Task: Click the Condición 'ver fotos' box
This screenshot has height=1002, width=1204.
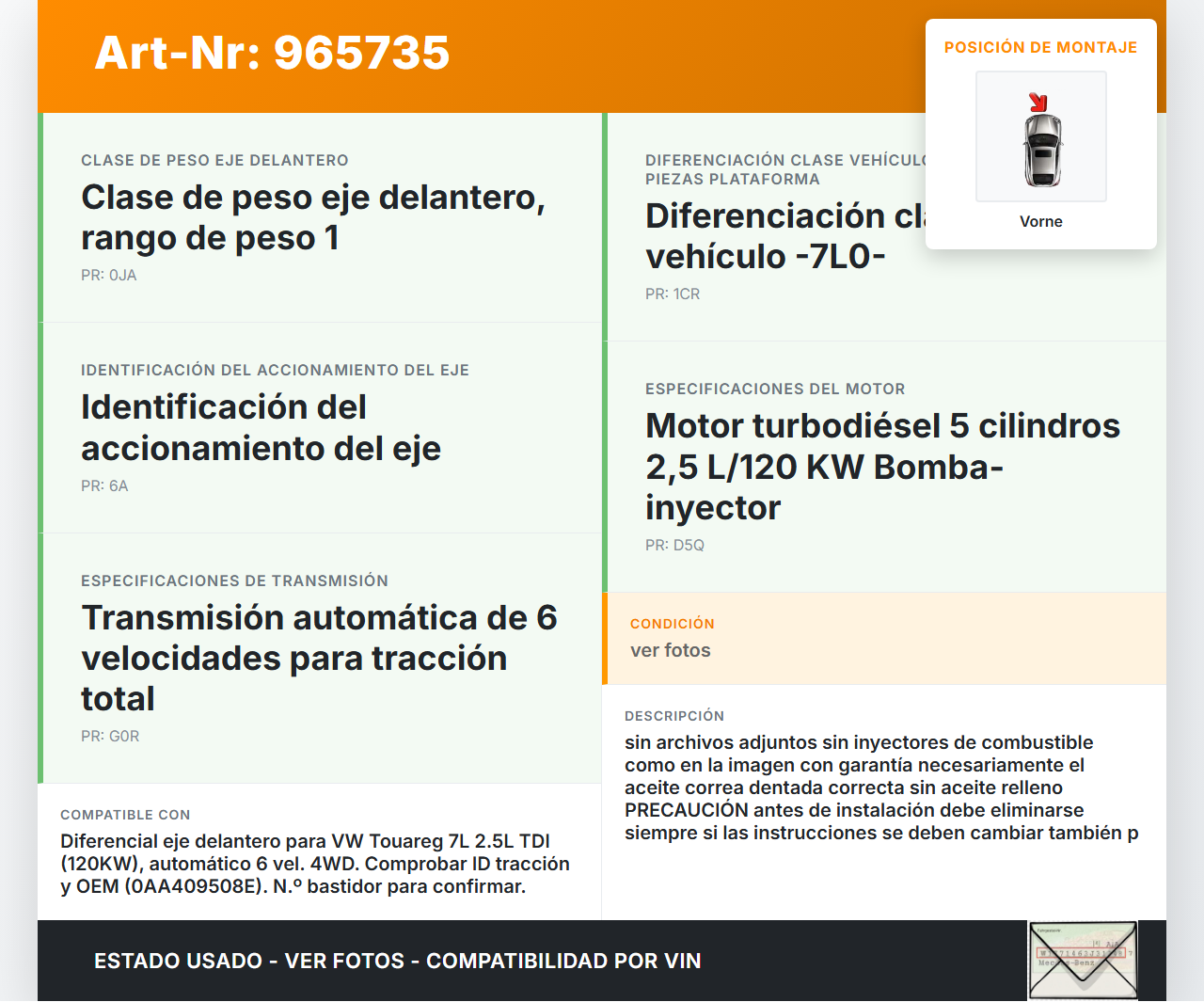Action: tap(884, 638)
